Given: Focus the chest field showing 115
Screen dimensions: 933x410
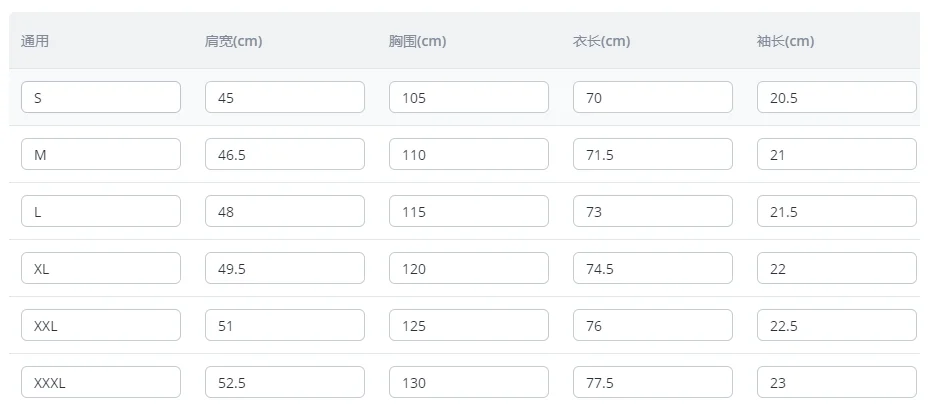Looking at the screenshot, I should pos(468,211).
